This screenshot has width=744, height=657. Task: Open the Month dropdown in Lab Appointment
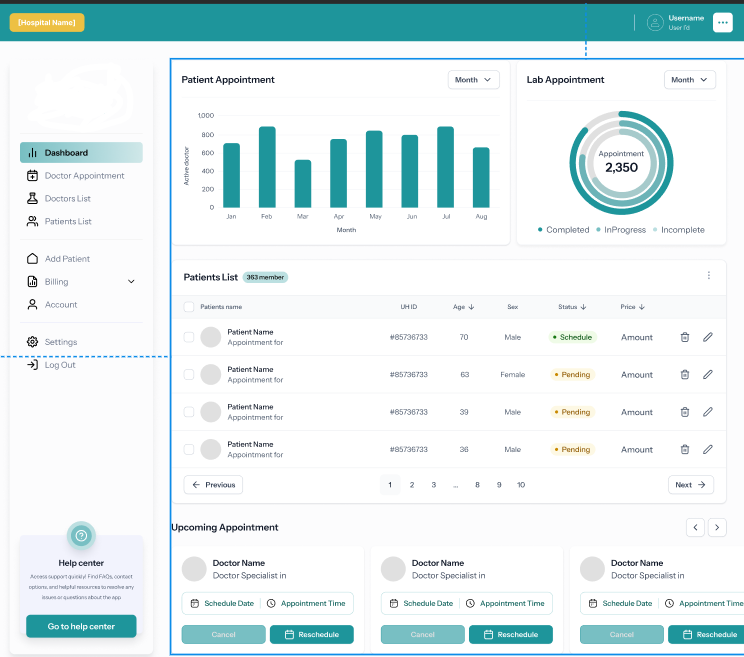pyautogui.click(x=690, y=80)
